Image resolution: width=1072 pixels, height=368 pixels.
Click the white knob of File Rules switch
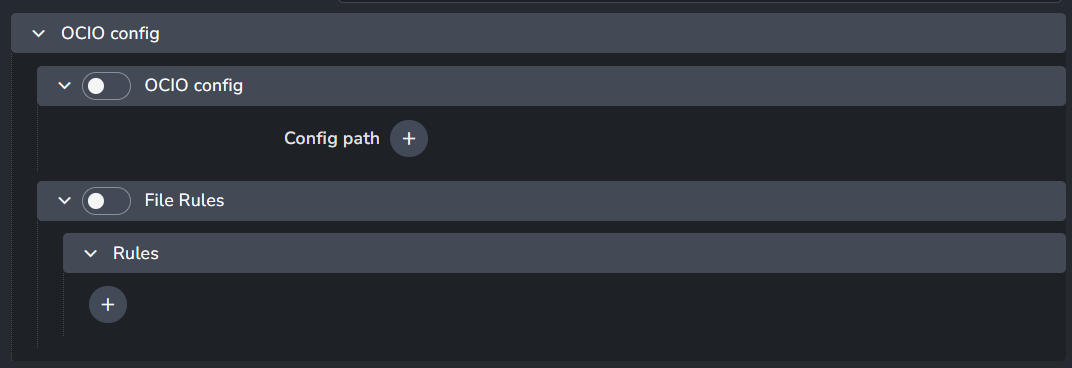96,200
